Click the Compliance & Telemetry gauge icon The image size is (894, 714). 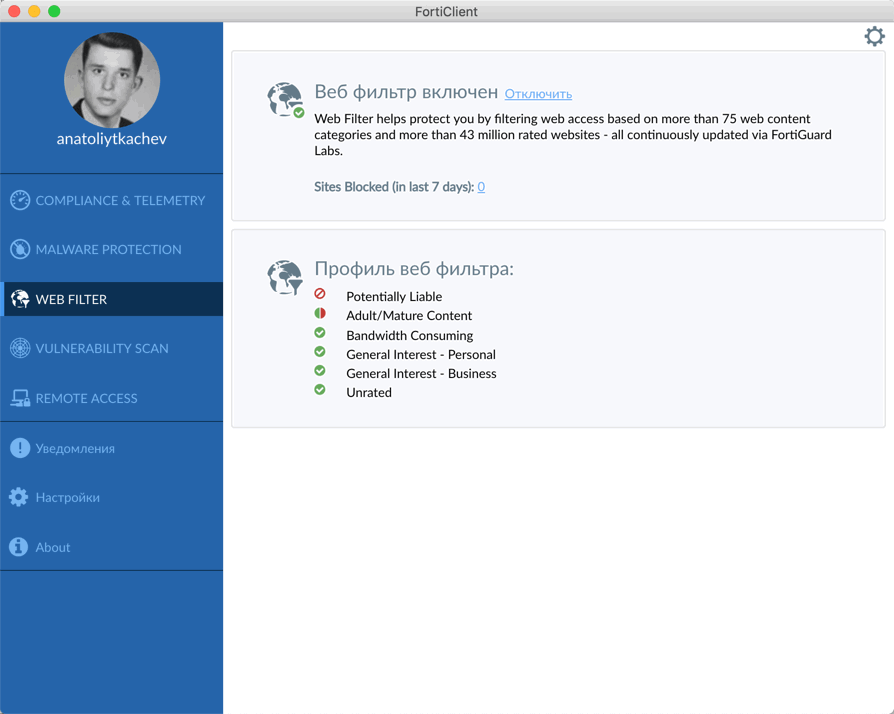coord(20,200)
